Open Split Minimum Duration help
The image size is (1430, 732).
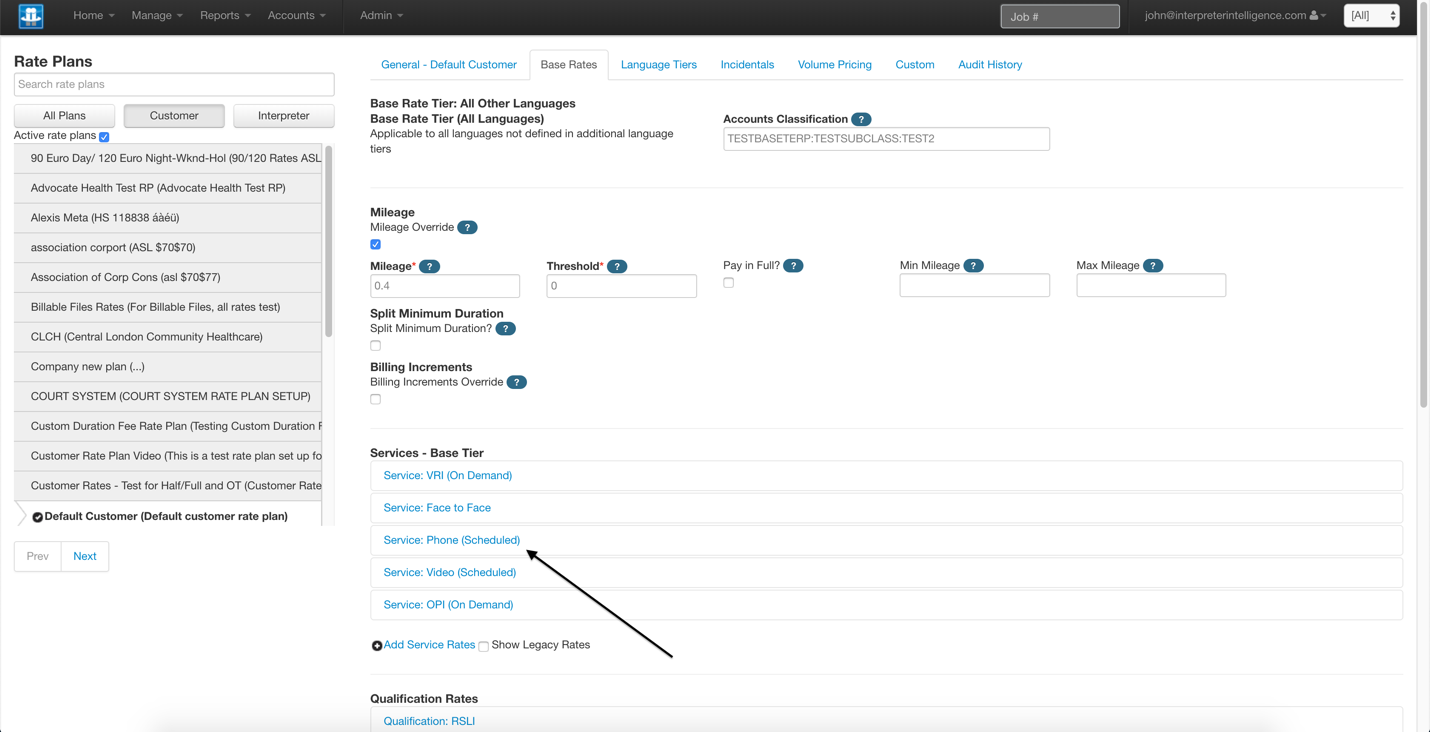[506, 328]
